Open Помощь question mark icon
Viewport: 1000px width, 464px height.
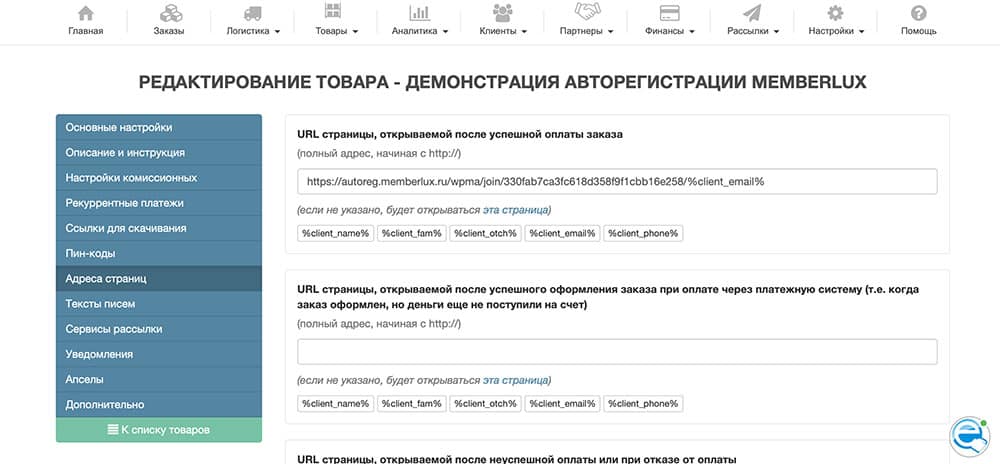[x=918, y=13]
